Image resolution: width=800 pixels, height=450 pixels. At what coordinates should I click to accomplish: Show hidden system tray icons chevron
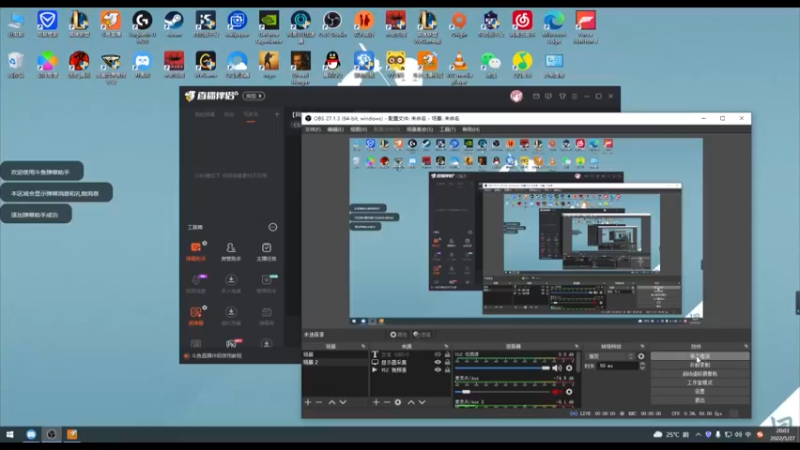coord(698,435)
